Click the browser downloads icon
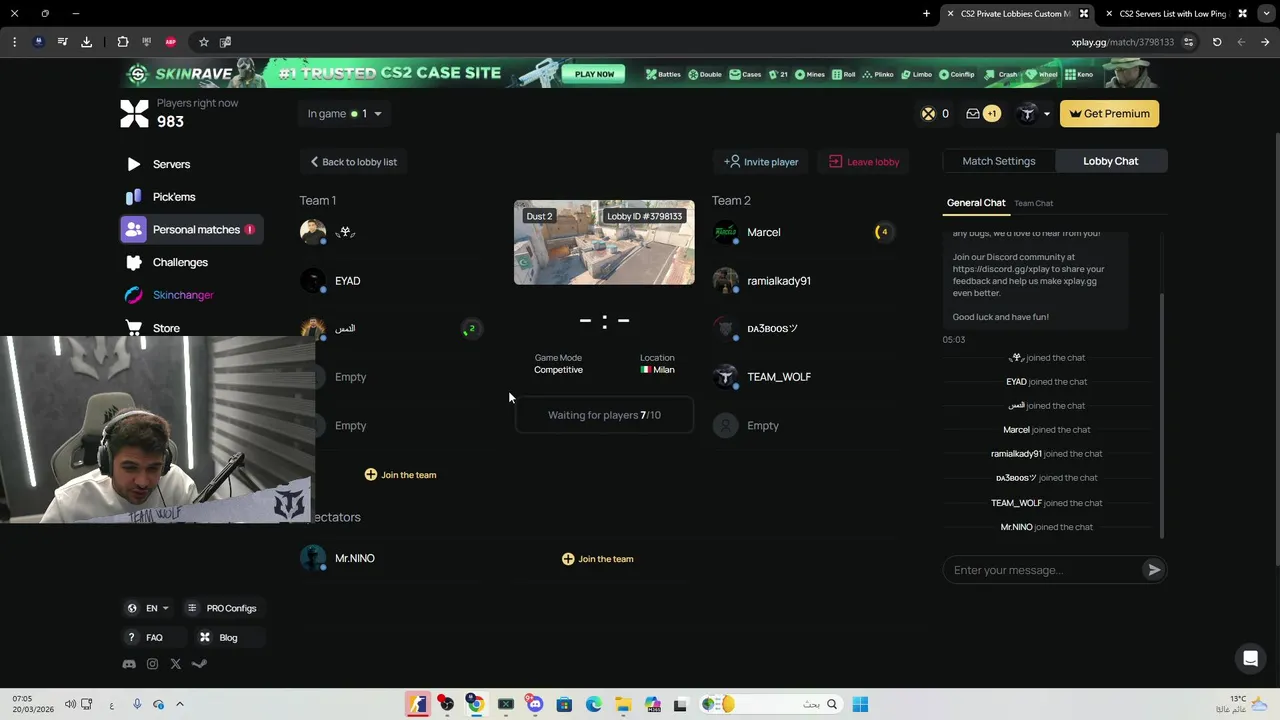The image size is (1280, 720). click(86, 42)
